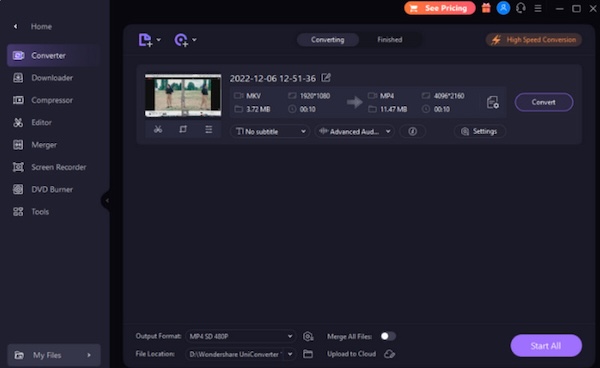The height and width of the screenshot is (368, 600).
Task: Open the user account icon
Action: 503,8
